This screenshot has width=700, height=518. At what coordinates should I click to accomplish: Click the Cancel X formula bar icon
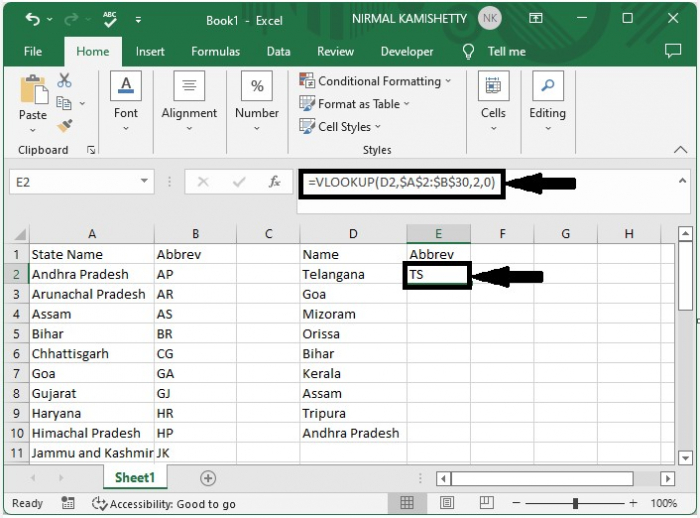tap(203, 182)
